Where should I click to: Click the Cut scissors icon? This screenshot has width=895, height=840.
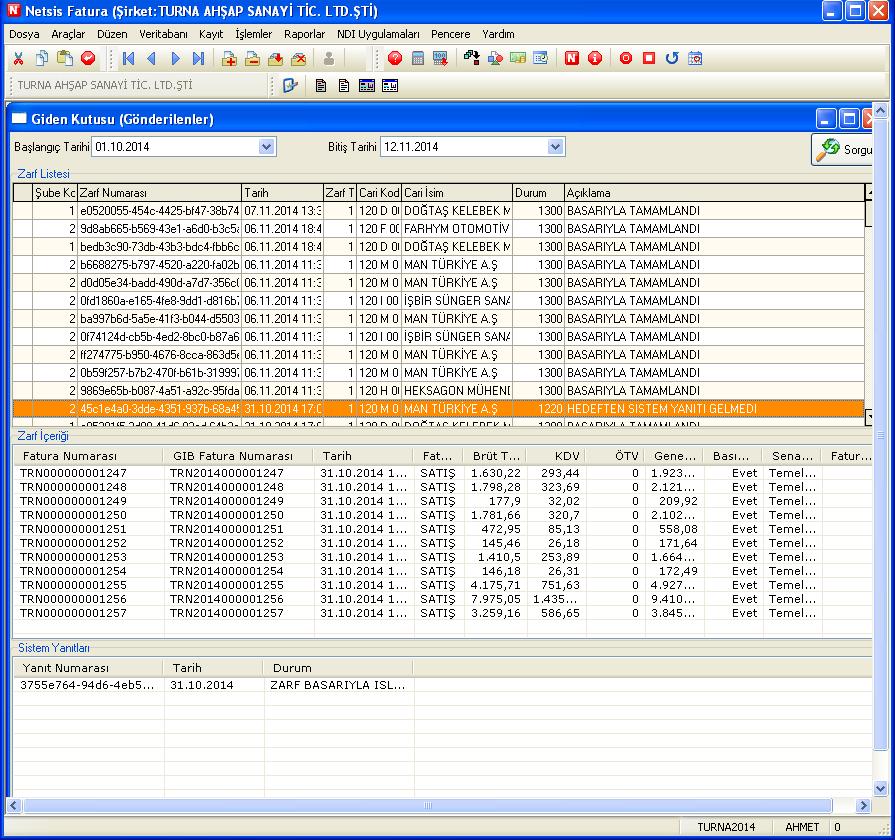click(18, 59)
